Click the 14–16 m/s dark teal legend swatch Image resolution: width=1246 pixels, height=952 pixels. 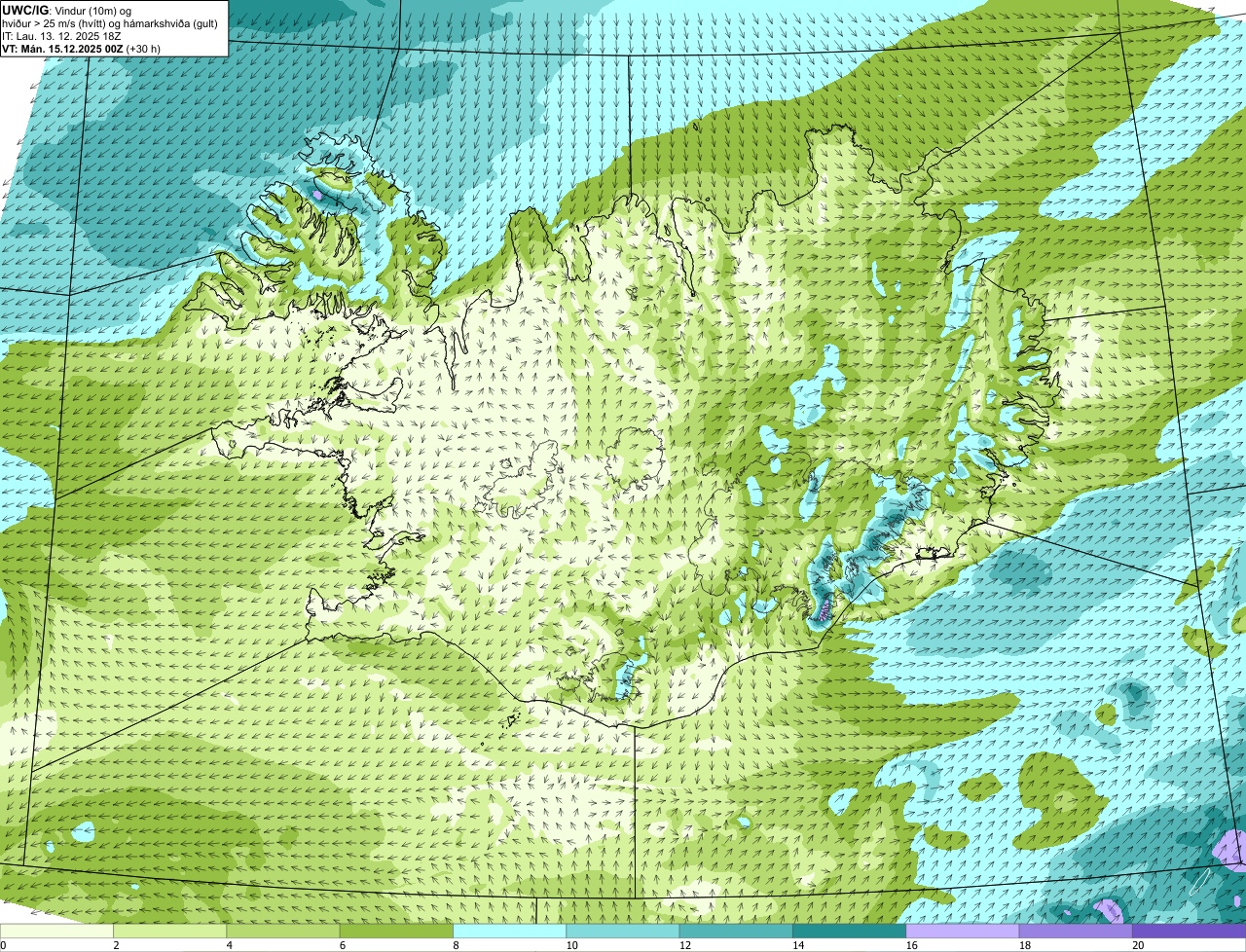coord(850,931)
